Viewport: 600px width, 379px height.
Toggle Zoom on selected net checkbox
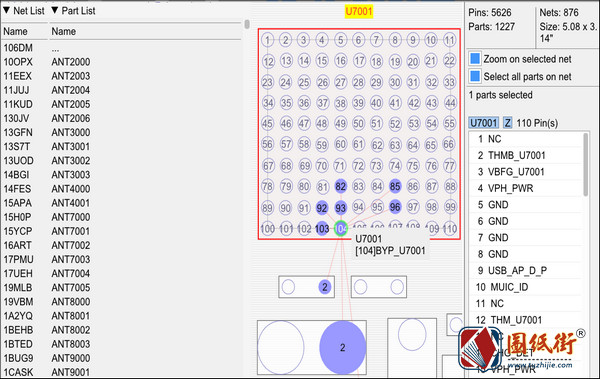[x=475, y=59]
